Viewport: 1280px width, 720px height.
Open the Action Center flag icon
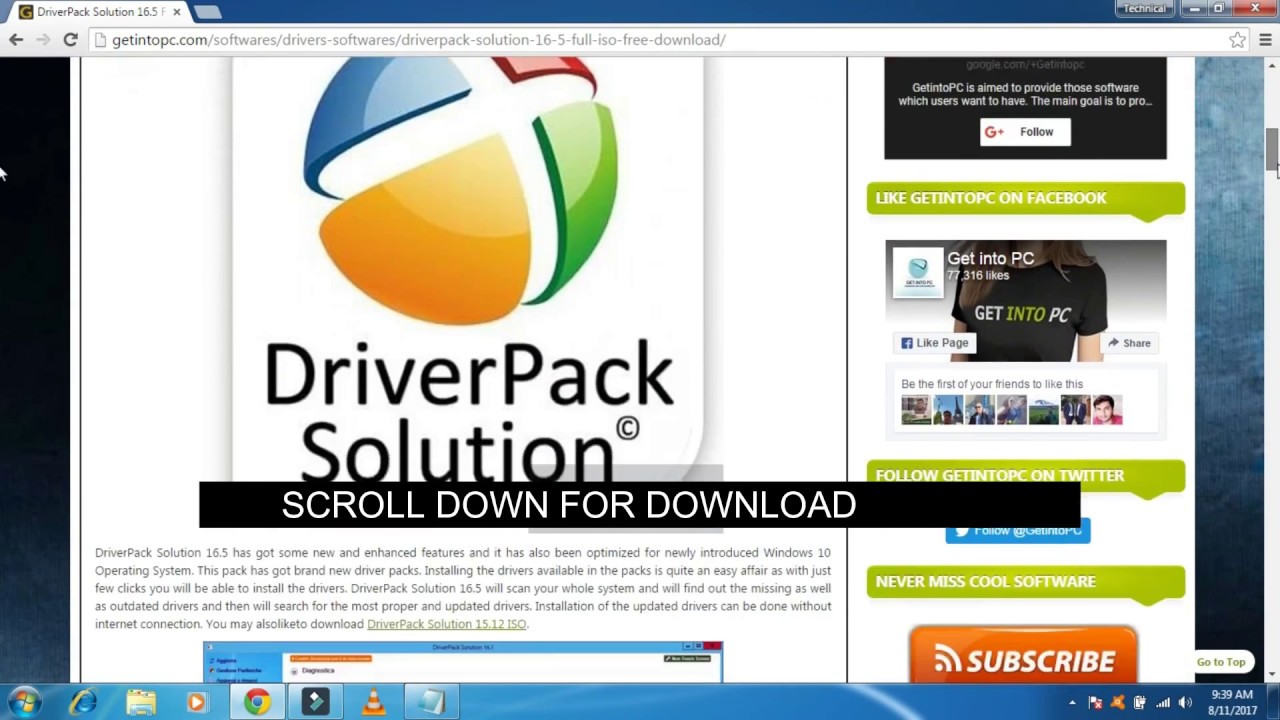[x=1095, y=703]
